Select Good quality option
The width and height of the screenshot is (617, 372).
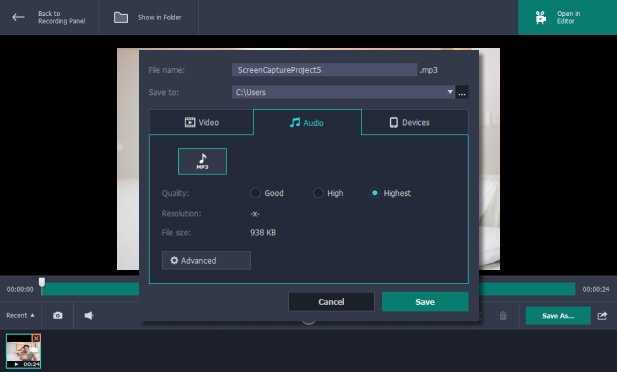[x=255, y=193]
